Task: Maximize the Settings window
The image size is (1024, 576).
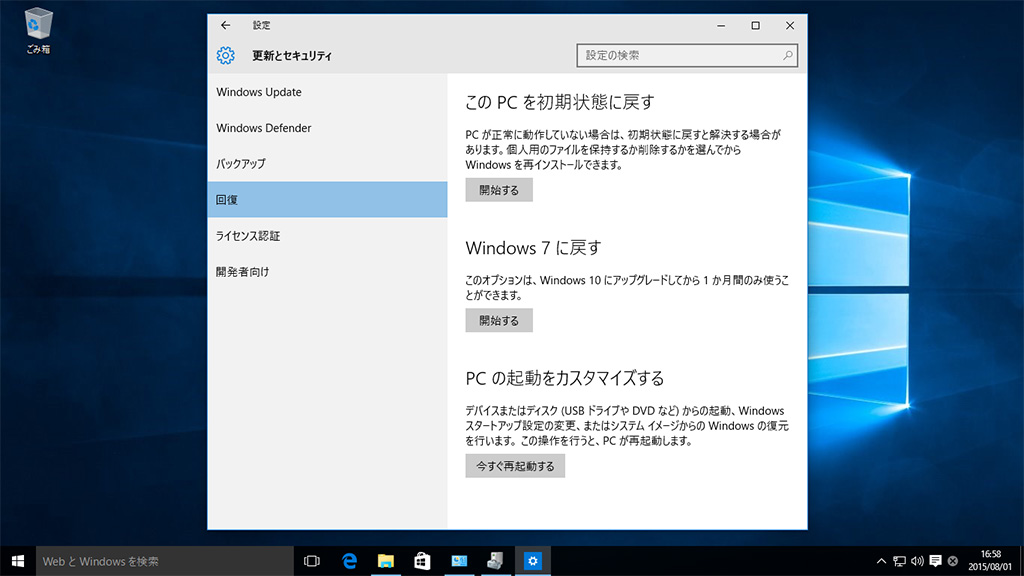Action: click(x=756, y=25)
